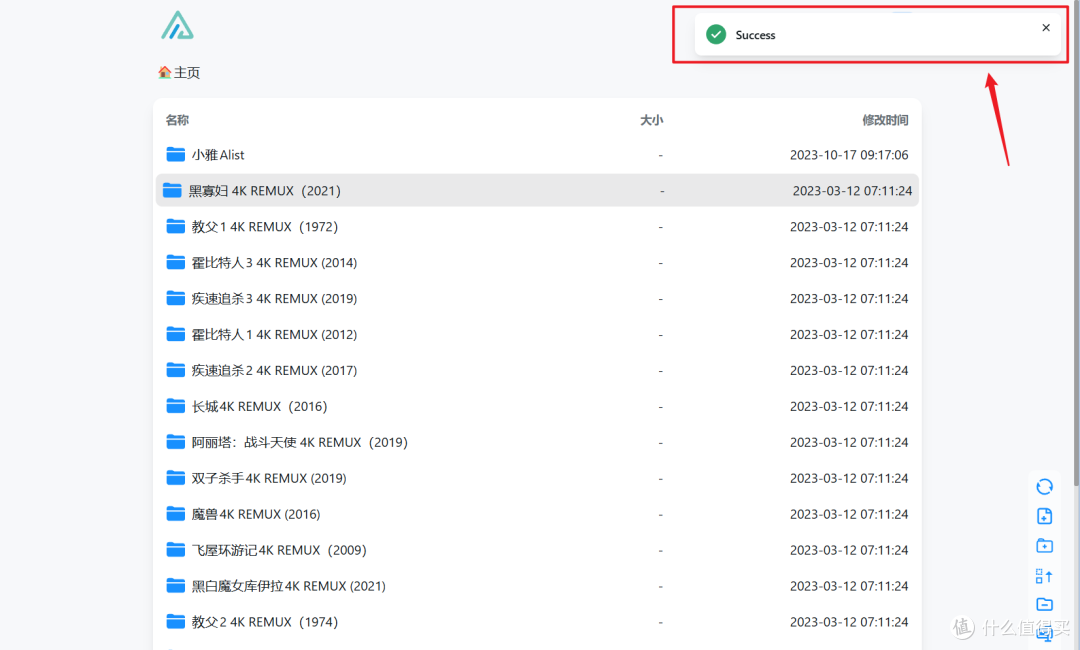Sort the list by 名称 column
This screenshot has width=1080, height=650.
(177, 120)
